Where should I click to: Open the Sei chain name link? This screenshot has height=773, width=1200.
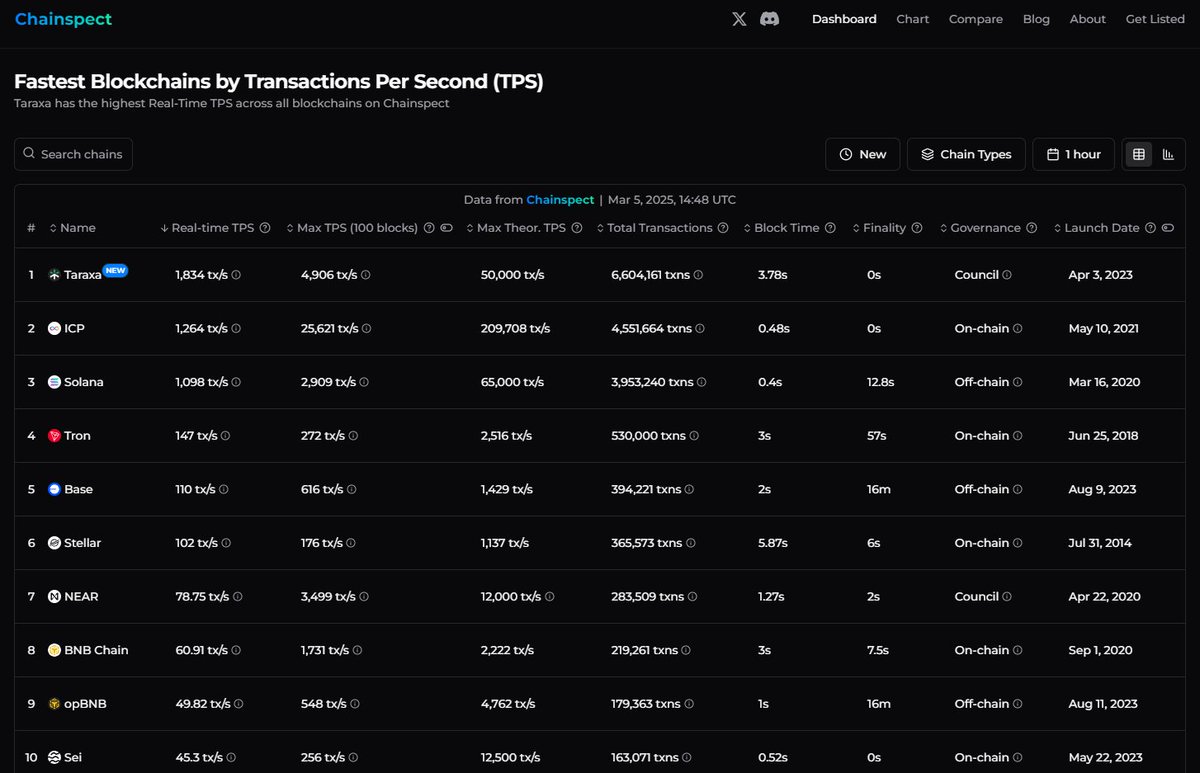[x=73, y=758]
